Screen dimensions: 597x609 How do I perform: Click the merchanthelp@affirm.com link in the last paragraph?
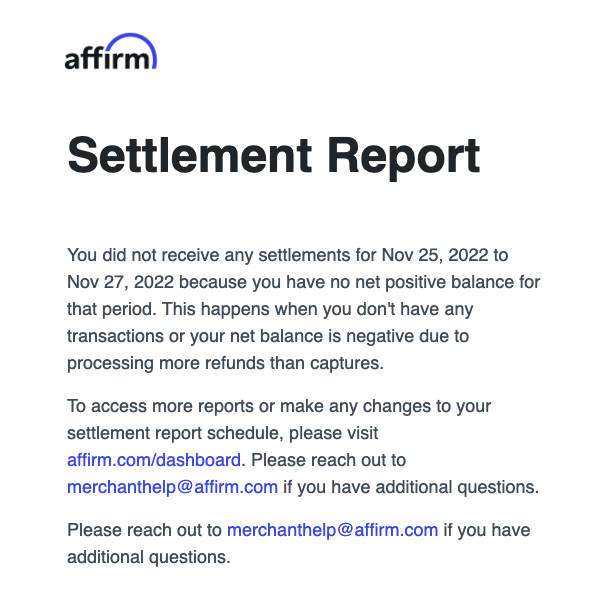(332, 530)
